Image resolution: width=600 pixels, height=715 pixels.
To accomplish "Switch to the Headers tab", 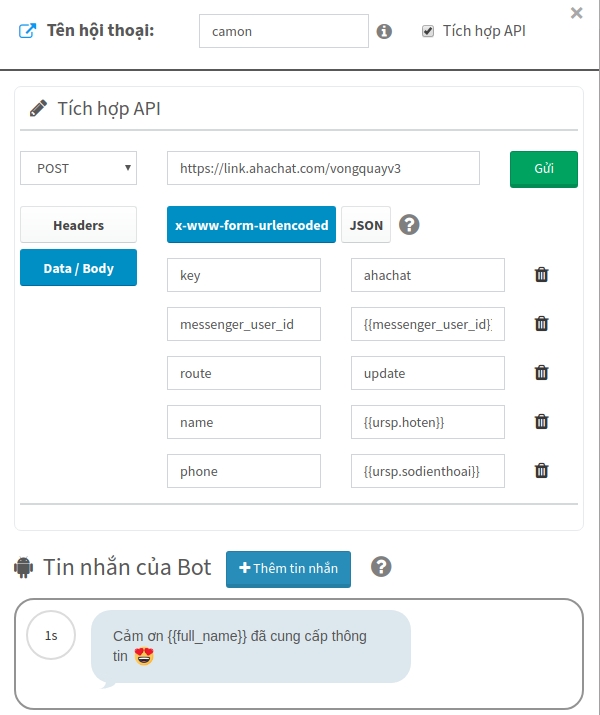I will 78,225.
